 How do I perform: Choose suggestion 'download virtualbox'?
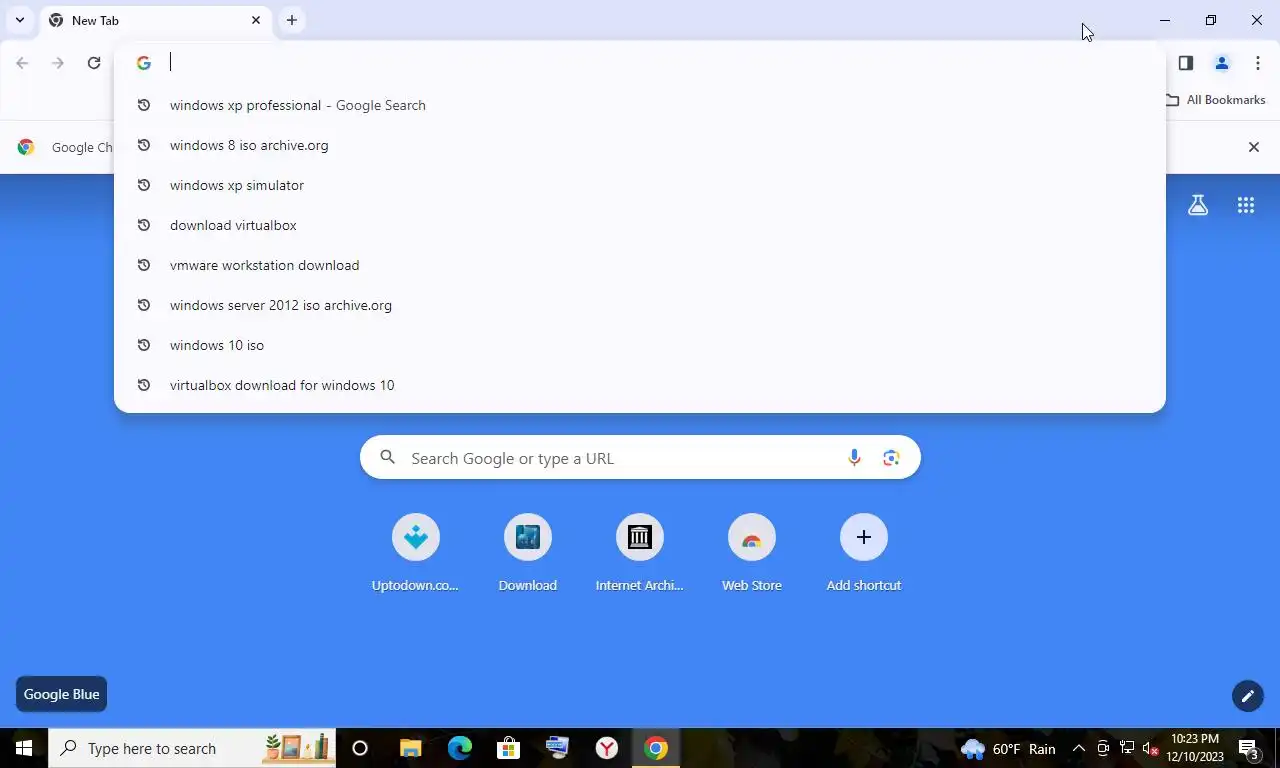[x=640, y=225]
